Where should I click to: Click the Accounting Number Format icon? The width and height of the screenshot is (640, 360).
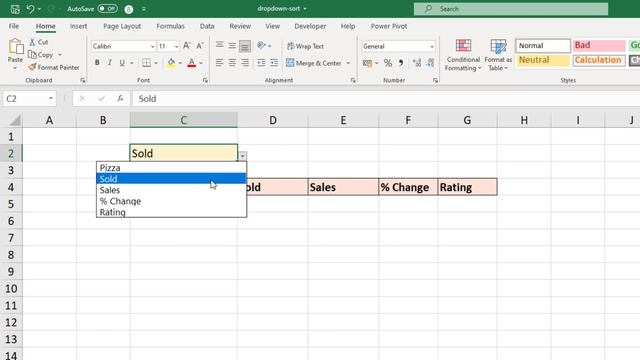coord(367,63)
